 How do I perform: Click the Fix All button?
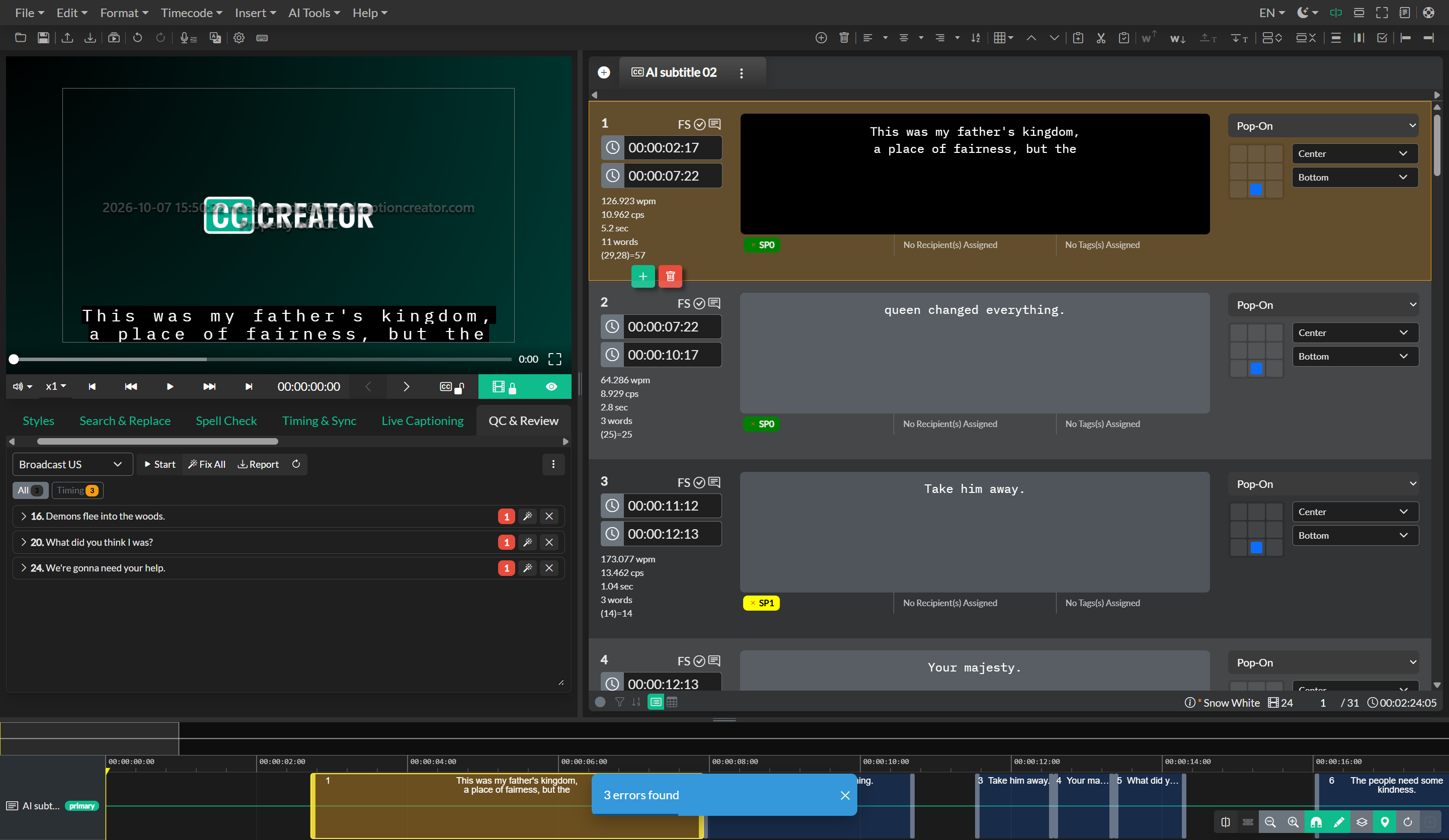(x=207, y=465)
